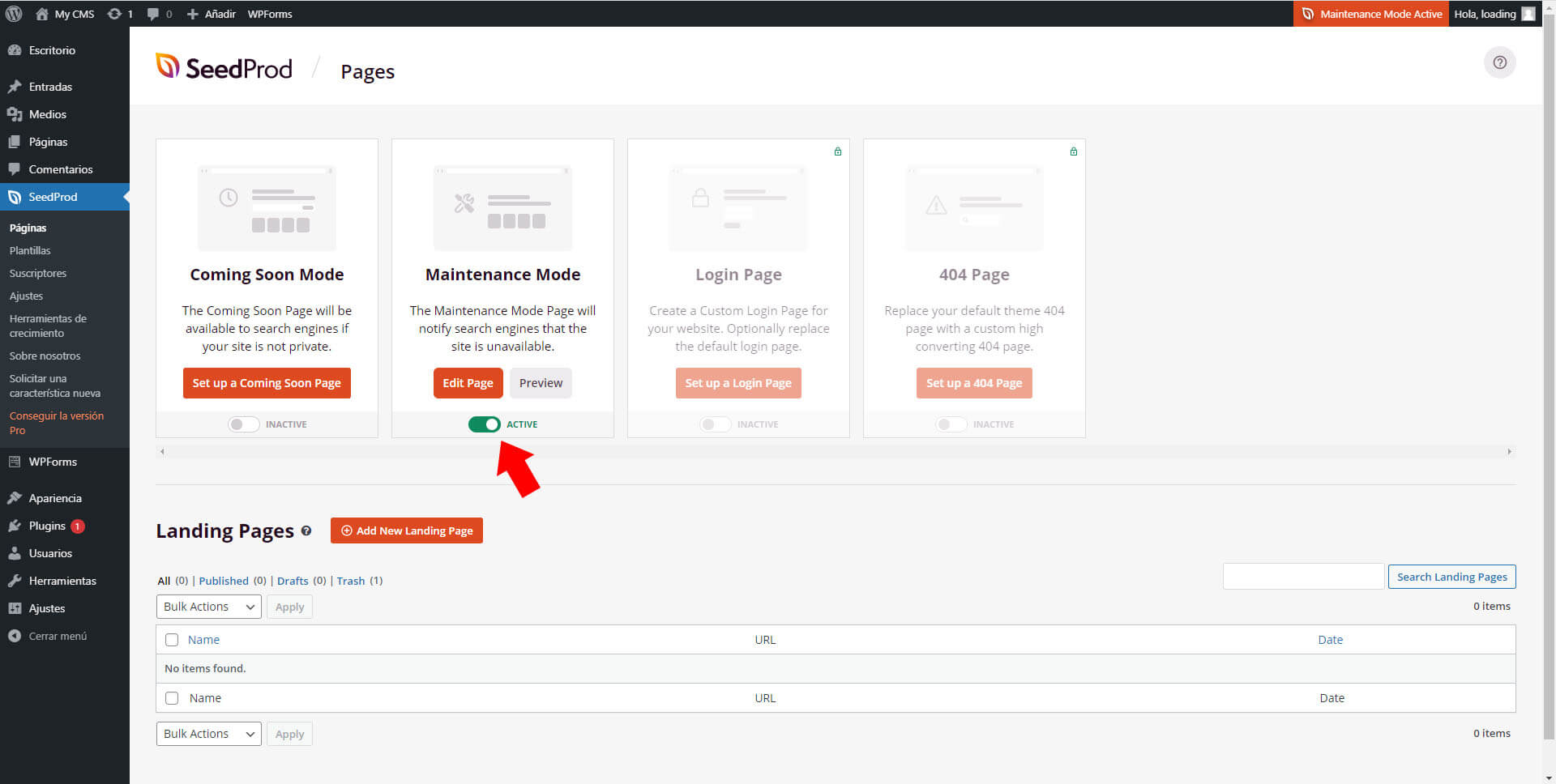Click Coming Soon Mode thumbnail

pos(267,208)
